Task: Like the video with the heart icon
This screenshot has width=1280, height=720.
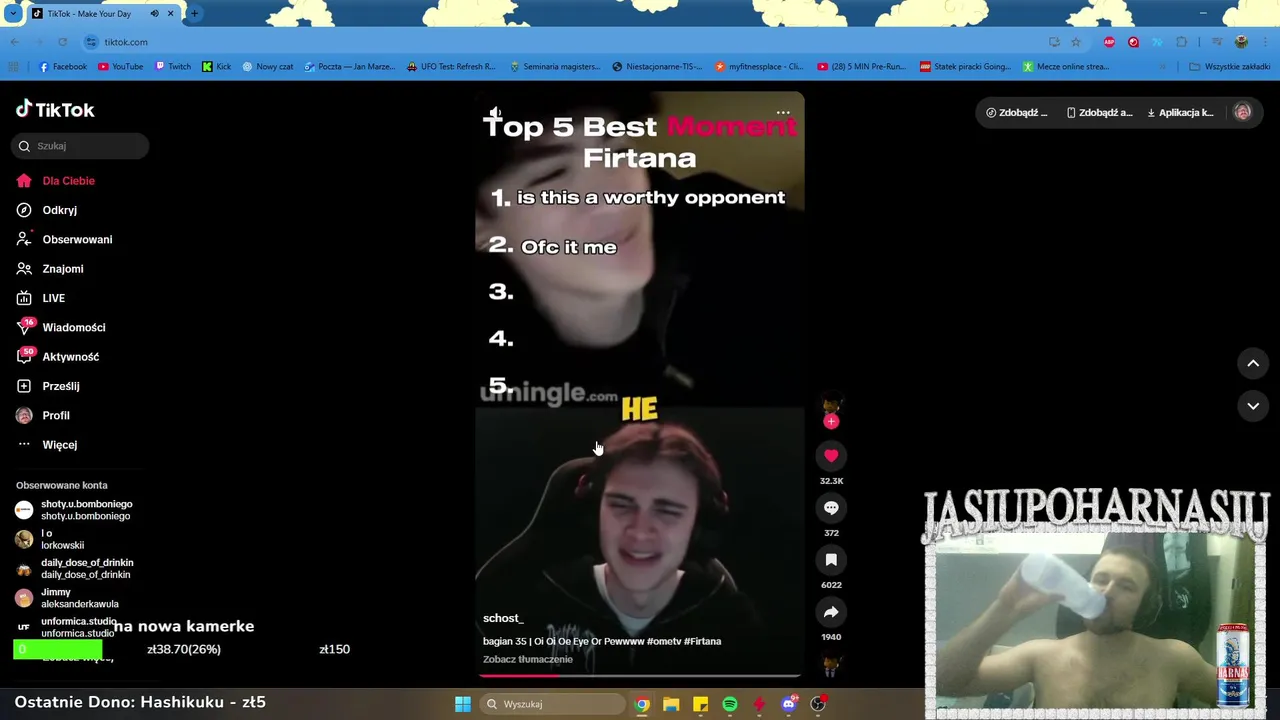Action: 831,456
